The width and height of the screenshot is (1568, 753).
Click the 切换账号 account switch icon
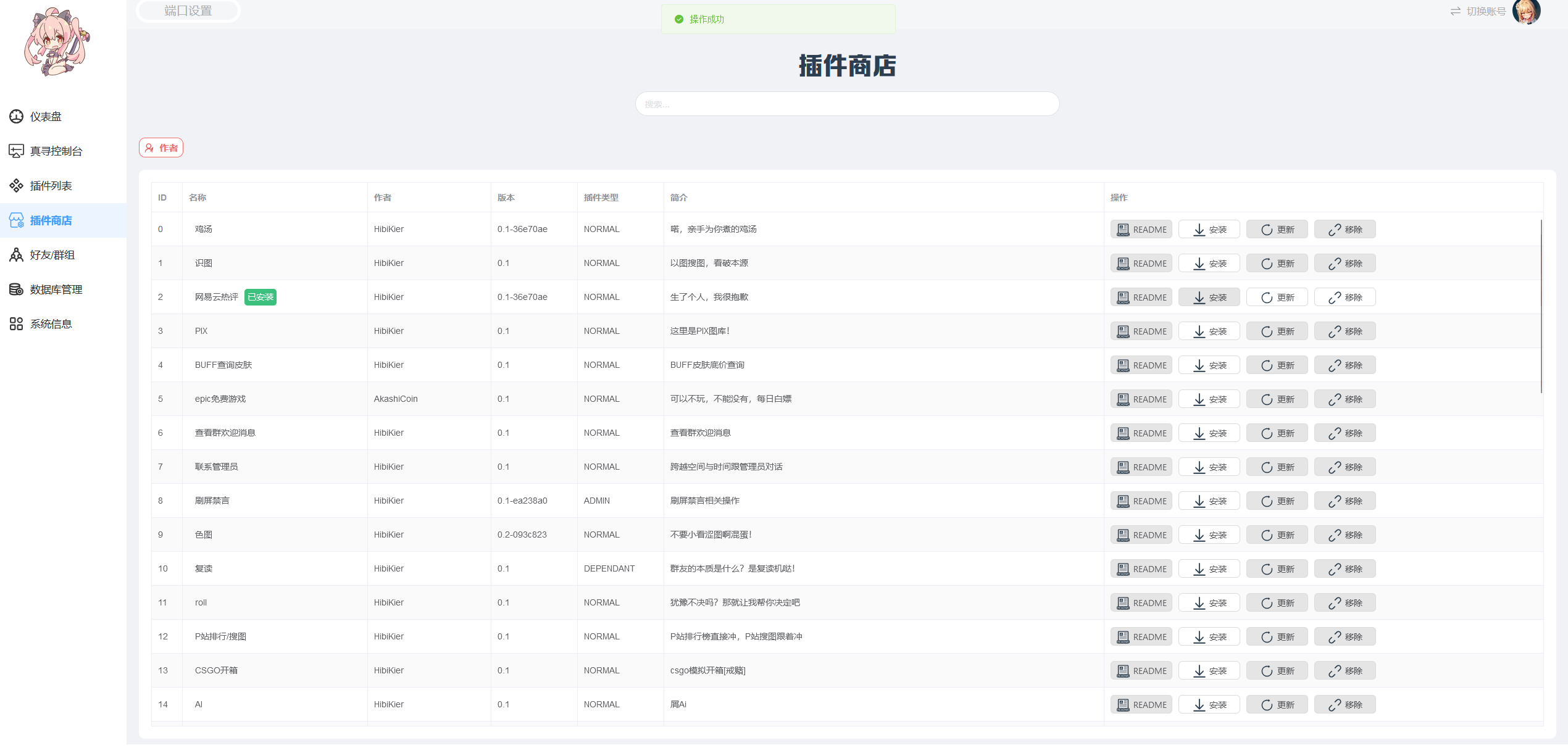tap(1455, 10)
